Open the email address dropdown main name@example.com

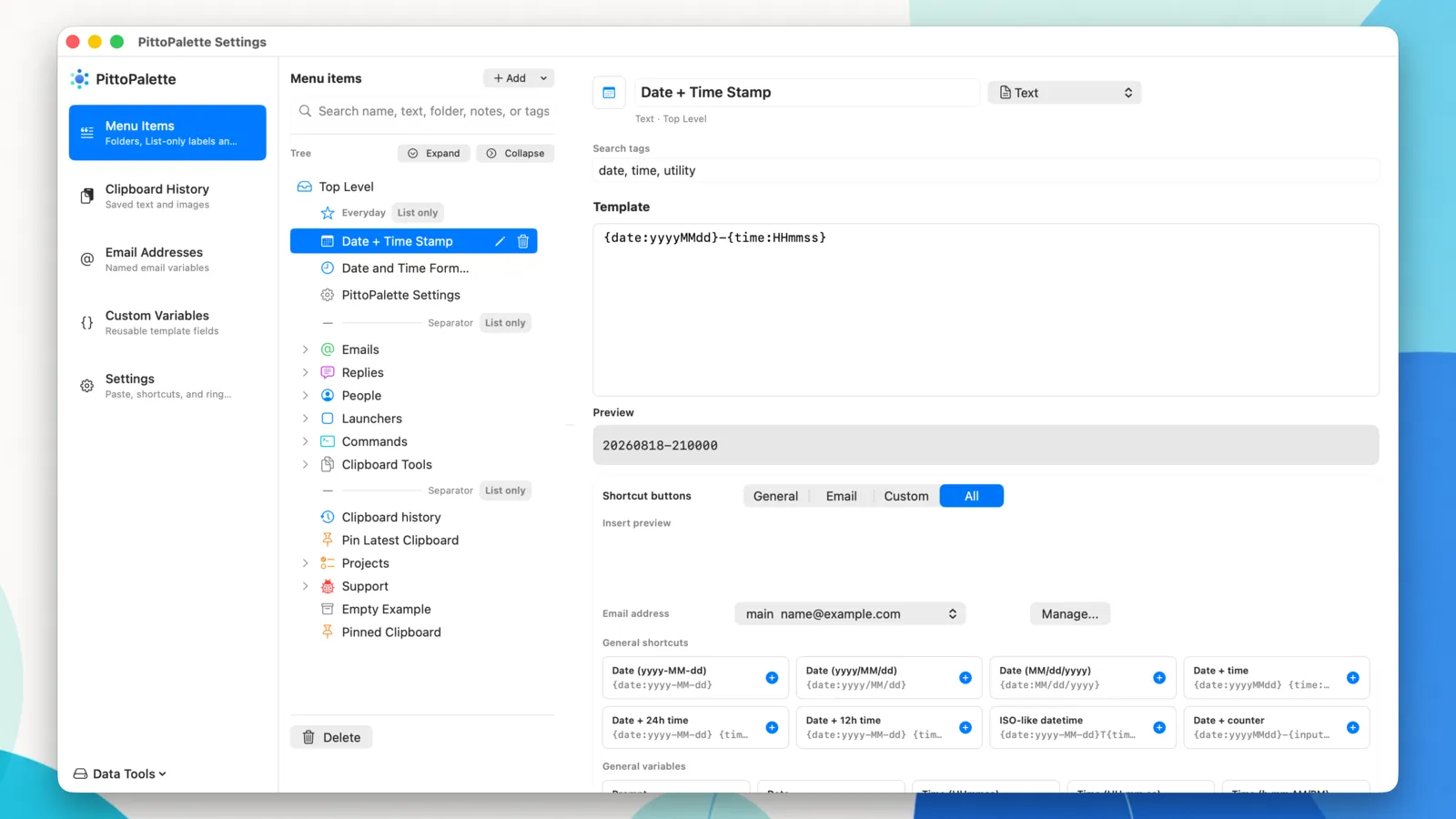click(x=850, y=614)
